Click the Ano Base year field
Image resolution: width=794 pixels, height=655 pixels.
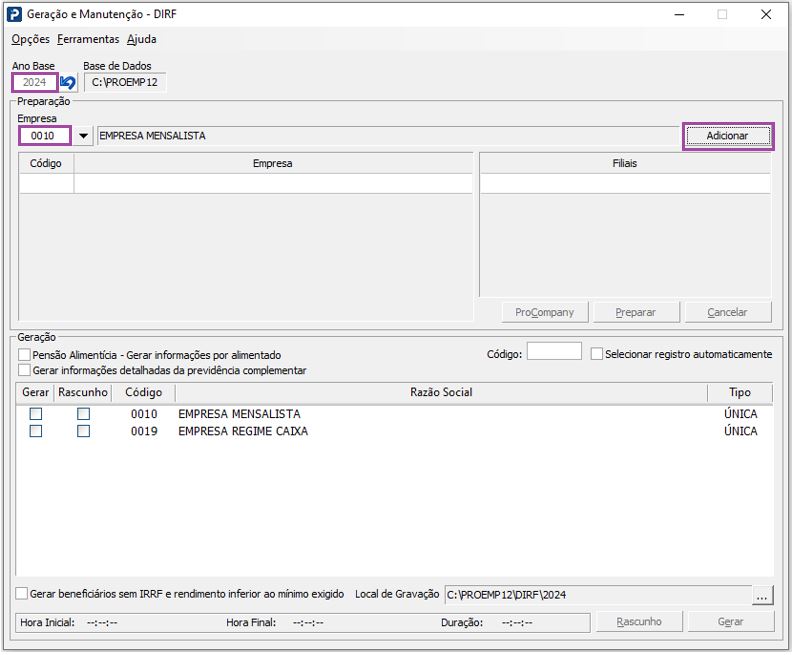34,82
